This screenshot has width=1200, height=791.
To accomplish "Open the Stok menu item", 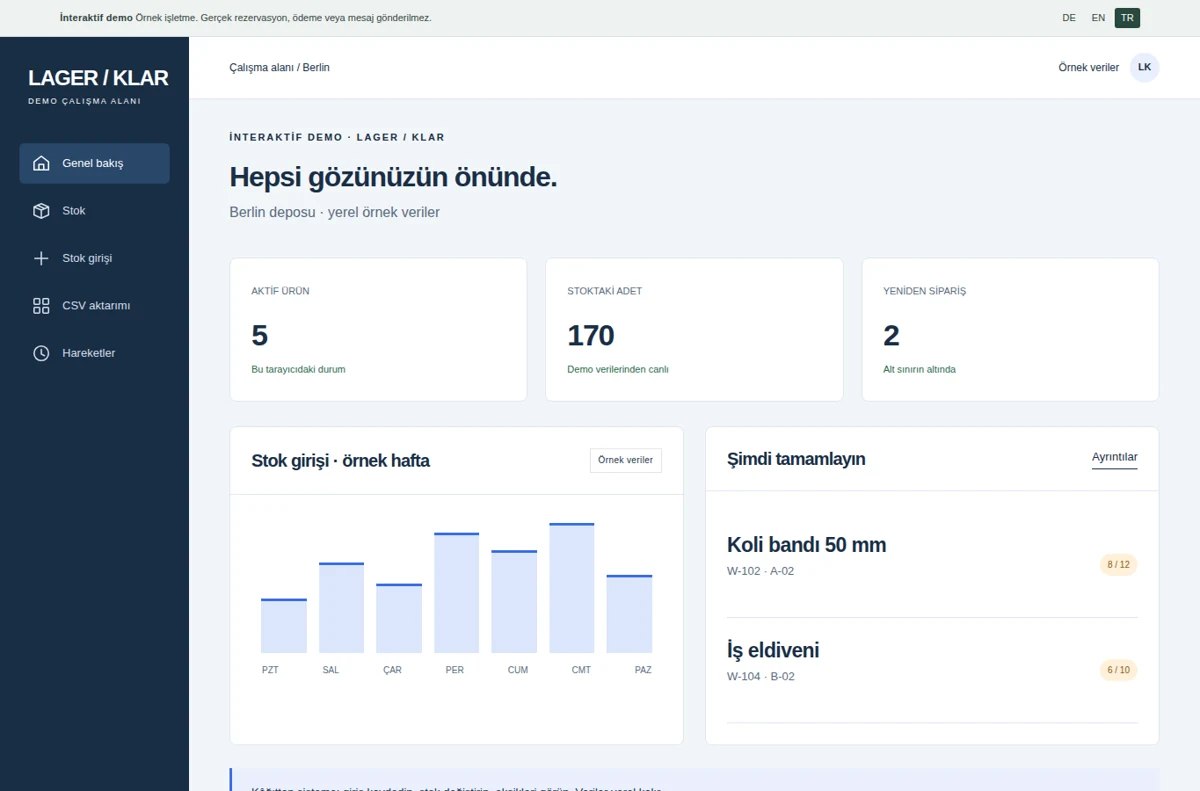I will 94,211.
